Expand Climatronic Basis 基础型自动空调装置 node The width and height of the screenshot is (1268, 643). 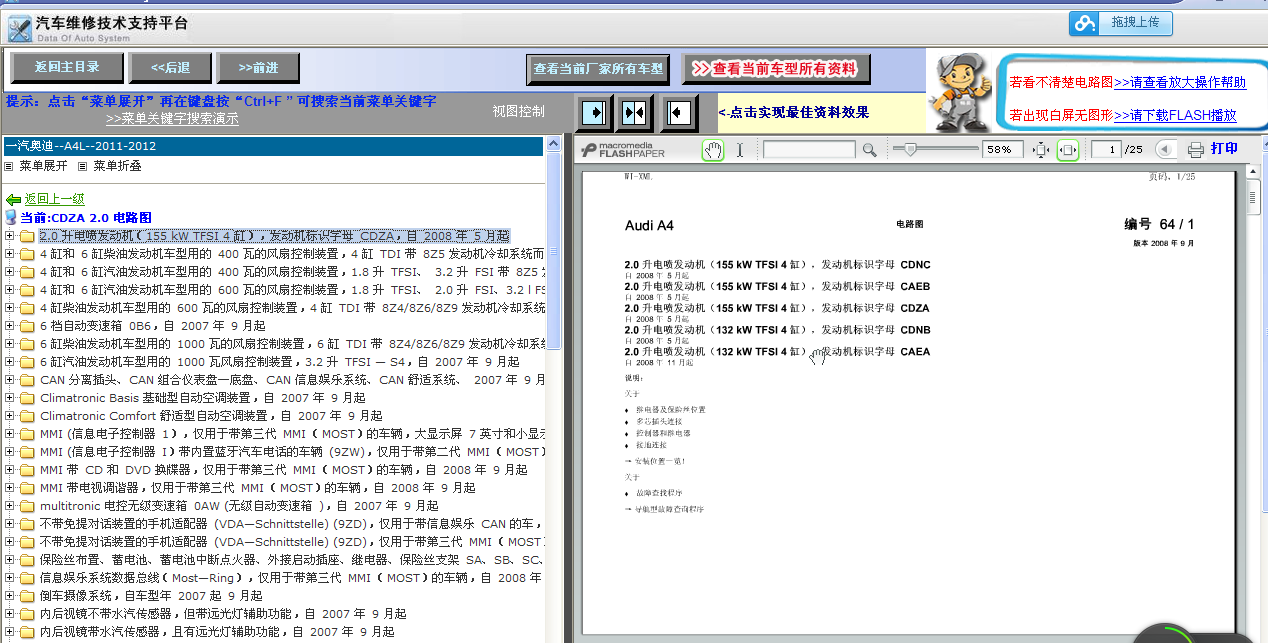pos(10,398)
